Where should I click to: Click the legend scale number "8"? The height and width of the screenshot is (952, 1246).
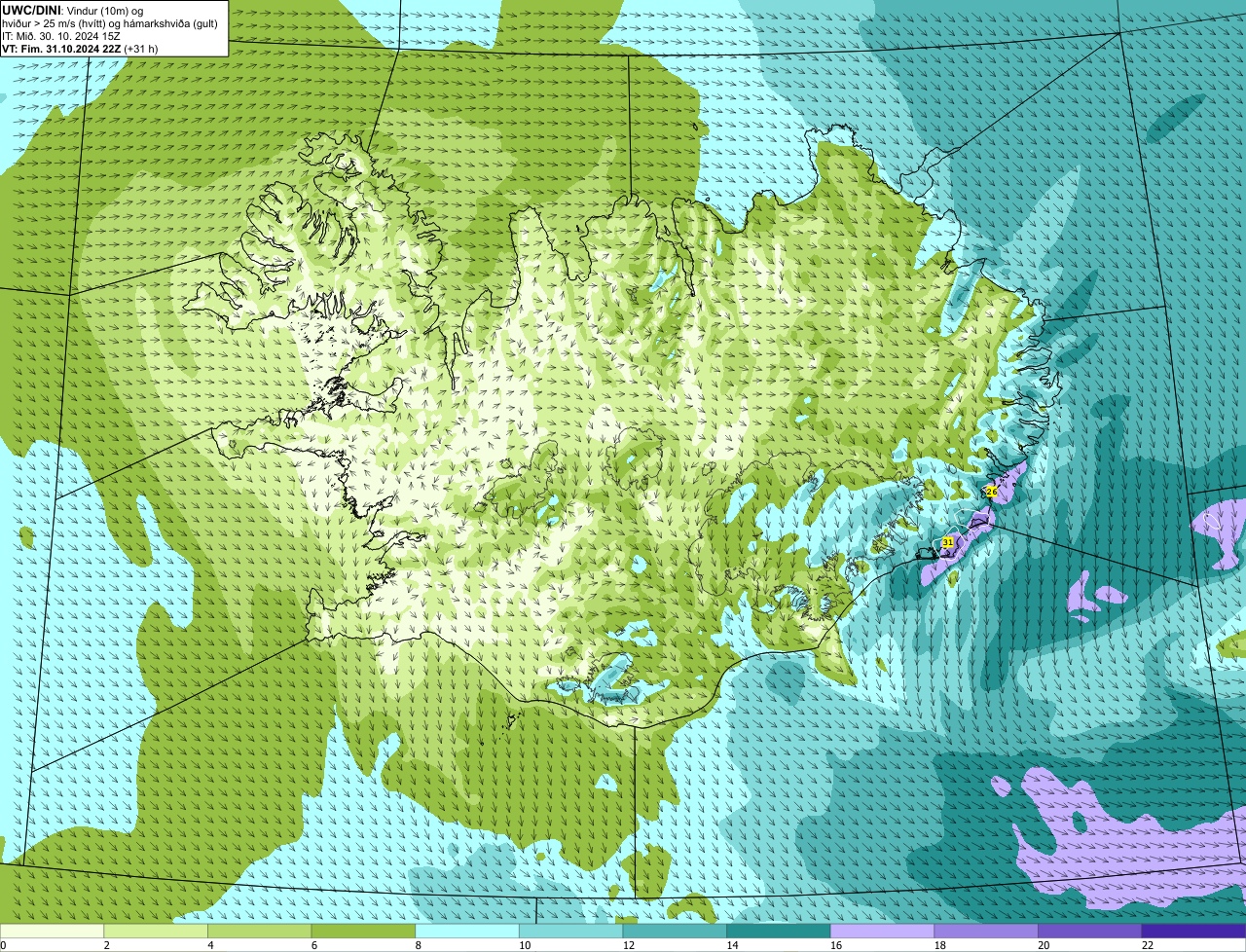(419, 945)
